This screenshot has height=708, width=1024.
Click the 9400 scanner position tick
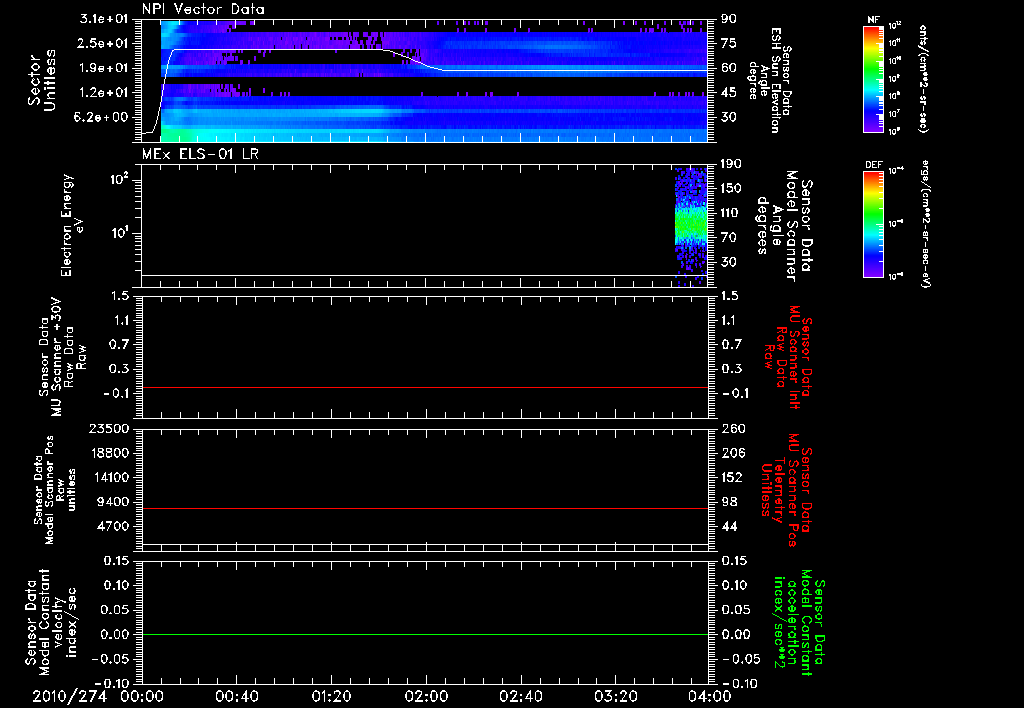(x=114, y=502)
